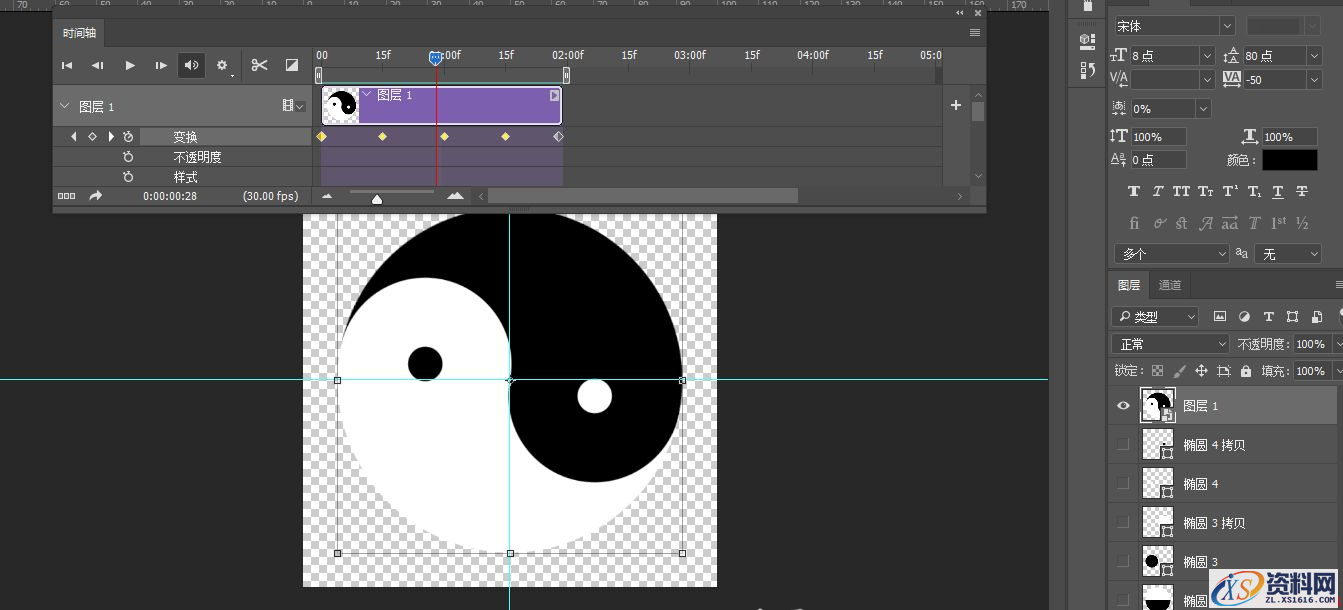Open the 正常 blend mode dropdown
Viewport: 1343px width, 610px height.
click(1170, 343)
